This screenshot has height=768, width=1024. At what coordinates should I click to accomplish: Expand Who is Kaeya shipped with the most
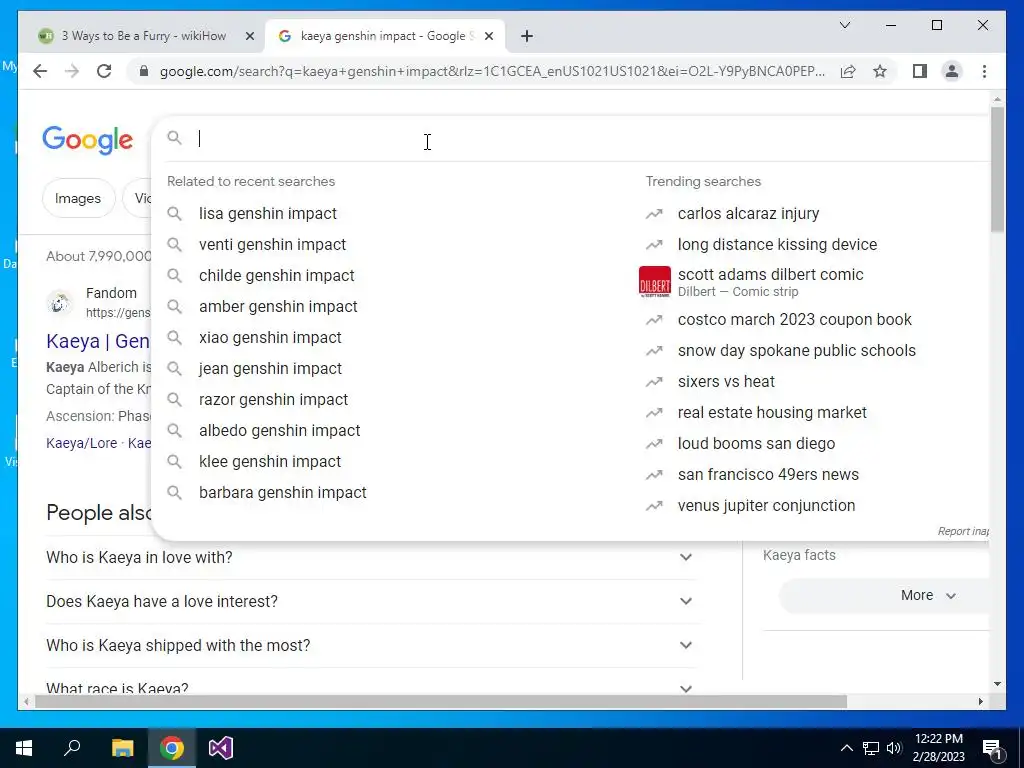(x=370, y=645)
